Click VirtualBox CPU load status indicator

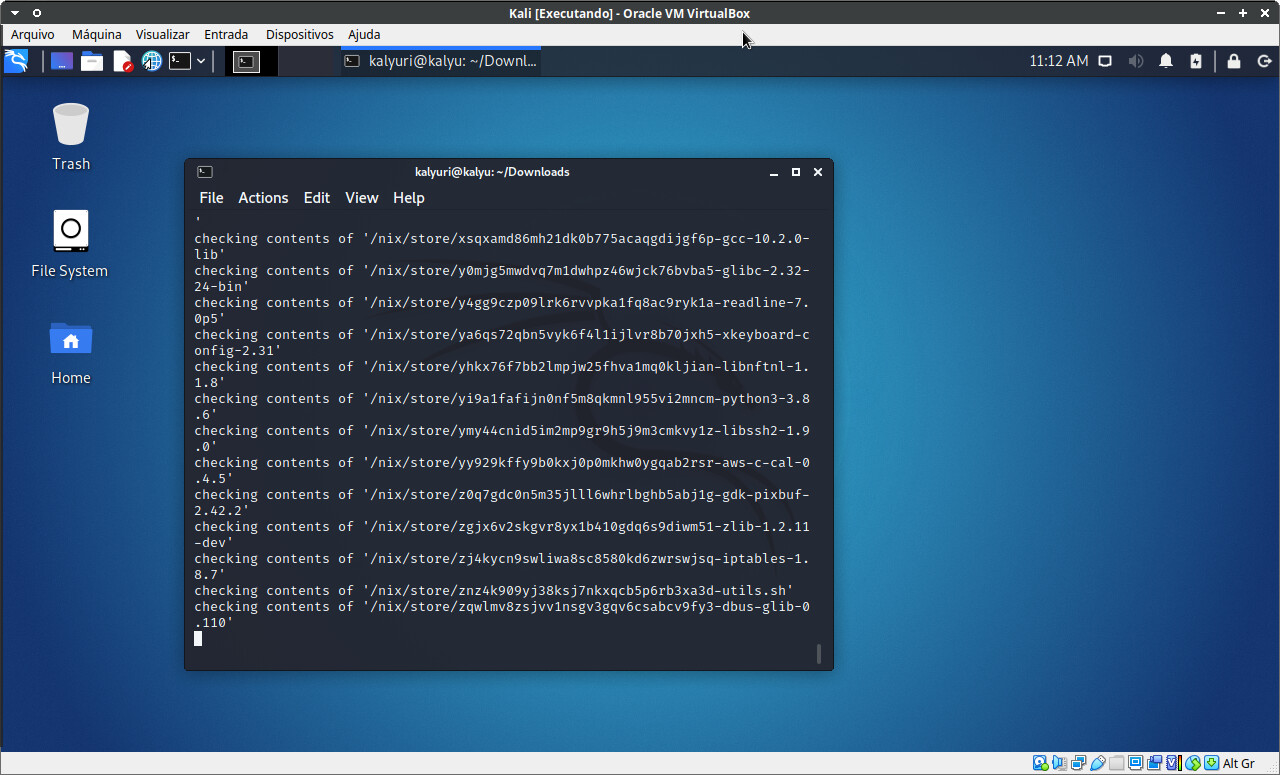(1173, 763)
